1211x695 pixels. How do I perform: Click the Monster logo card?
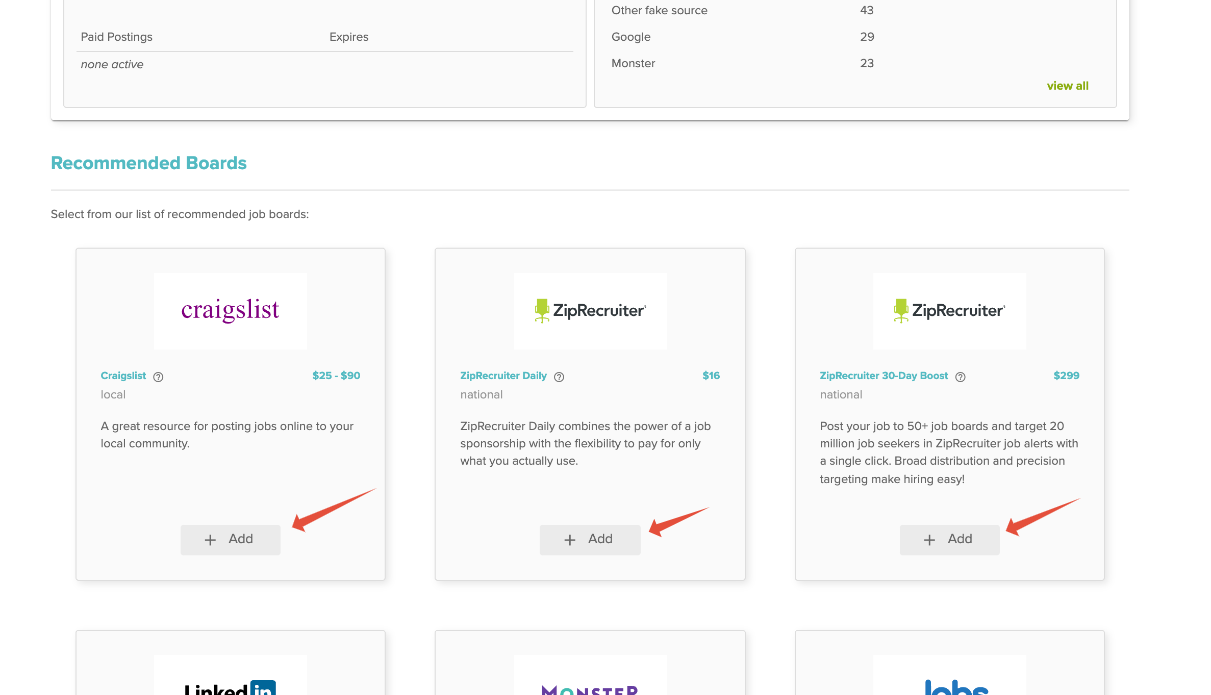coord(590,675)
